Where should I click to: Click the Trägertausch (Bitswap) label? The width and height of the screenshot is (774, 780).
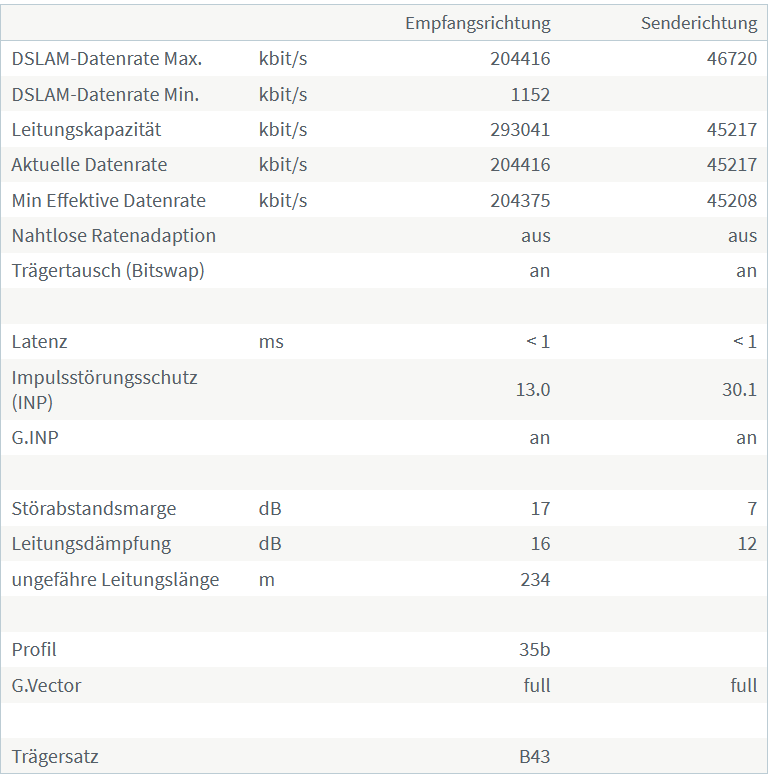108,271
